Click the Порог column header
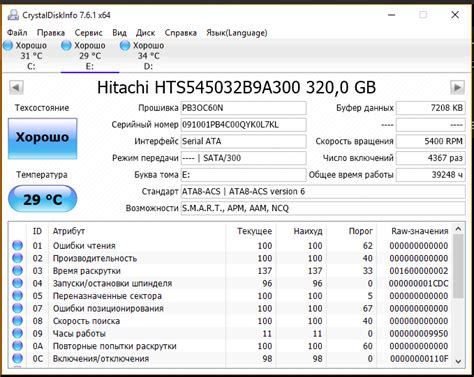The width and height of the screenshot is (474, 377). (x=360, y=231)
